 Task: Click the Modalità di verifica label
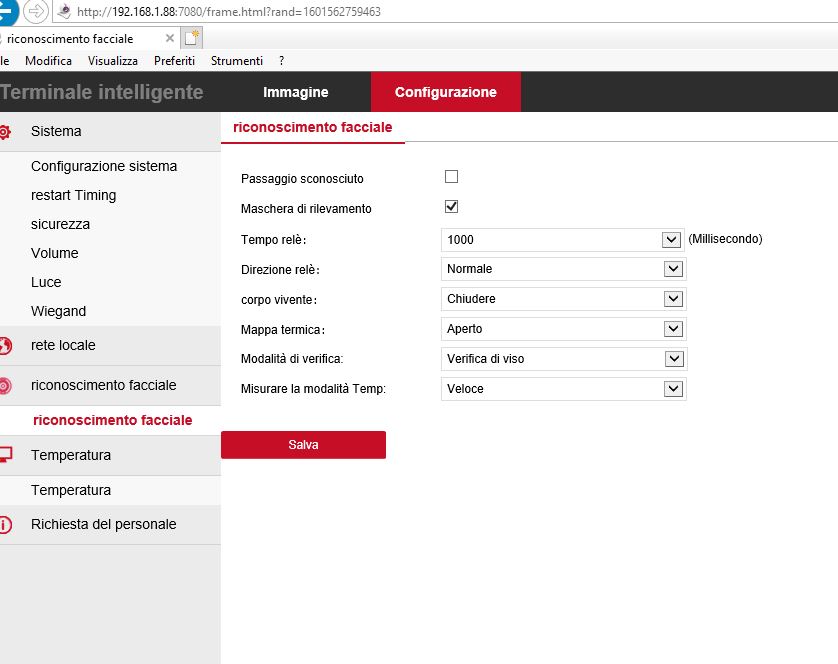point(292,359)
